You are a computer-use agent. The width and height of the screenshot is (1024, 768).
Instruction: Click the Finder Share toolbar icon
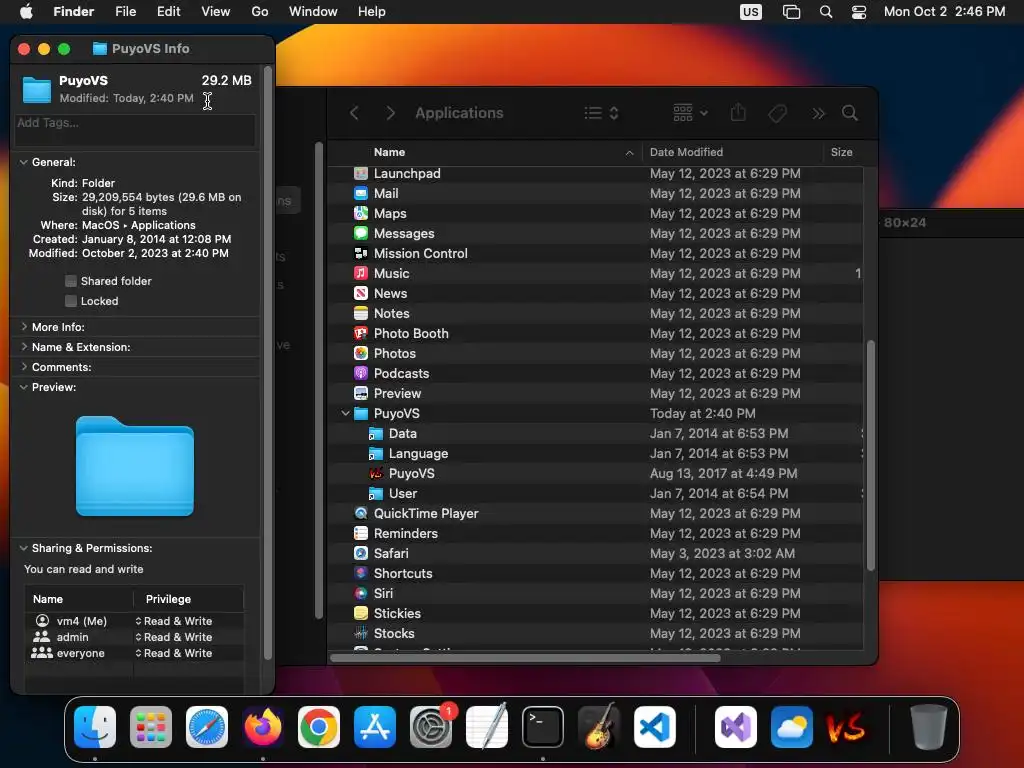pos(738,113)
